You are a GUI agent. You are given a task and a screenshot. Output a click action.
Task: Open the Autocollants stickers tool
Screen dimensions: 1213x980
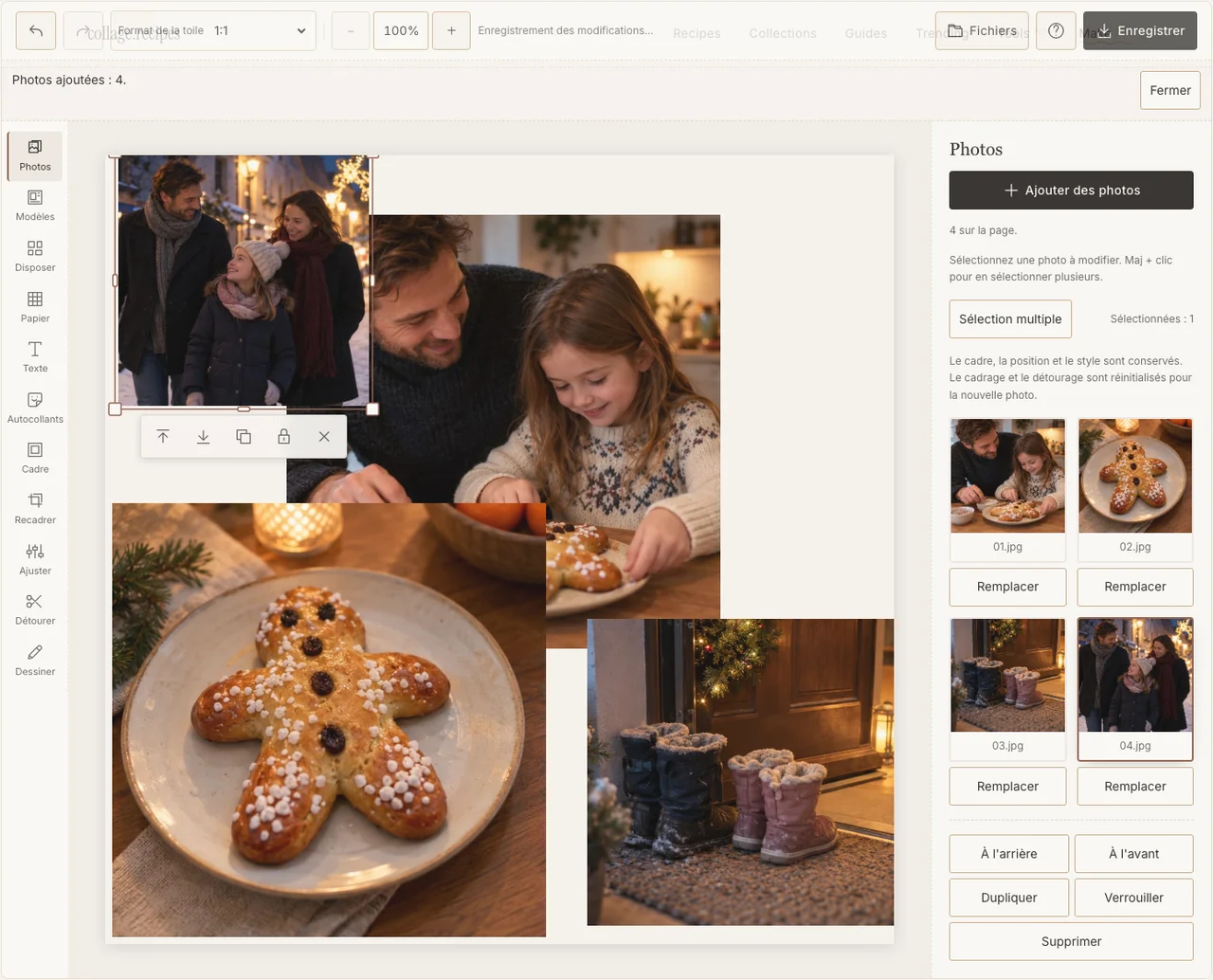click(x=35, y=408)
